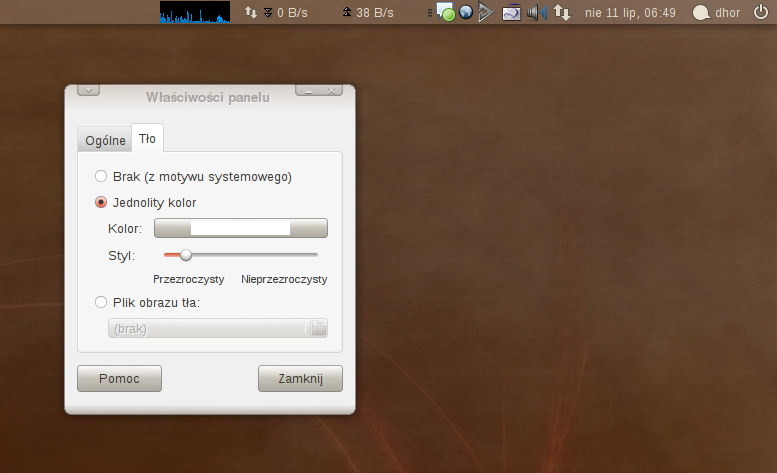Click the network traffic arrows icon beside 0 B/s

251,12
